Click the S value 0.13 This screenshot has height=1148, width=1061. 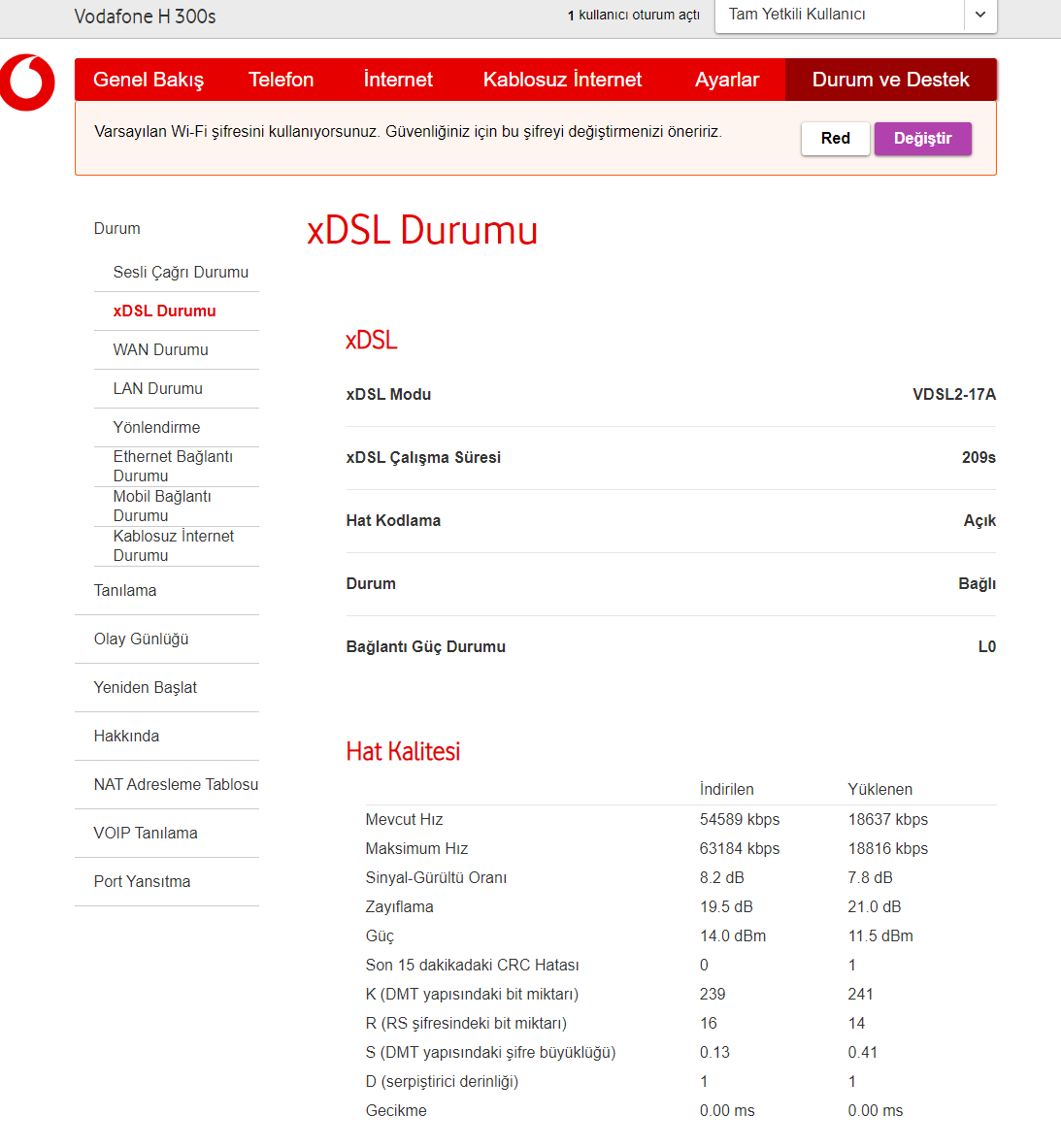click(714, 1052)
